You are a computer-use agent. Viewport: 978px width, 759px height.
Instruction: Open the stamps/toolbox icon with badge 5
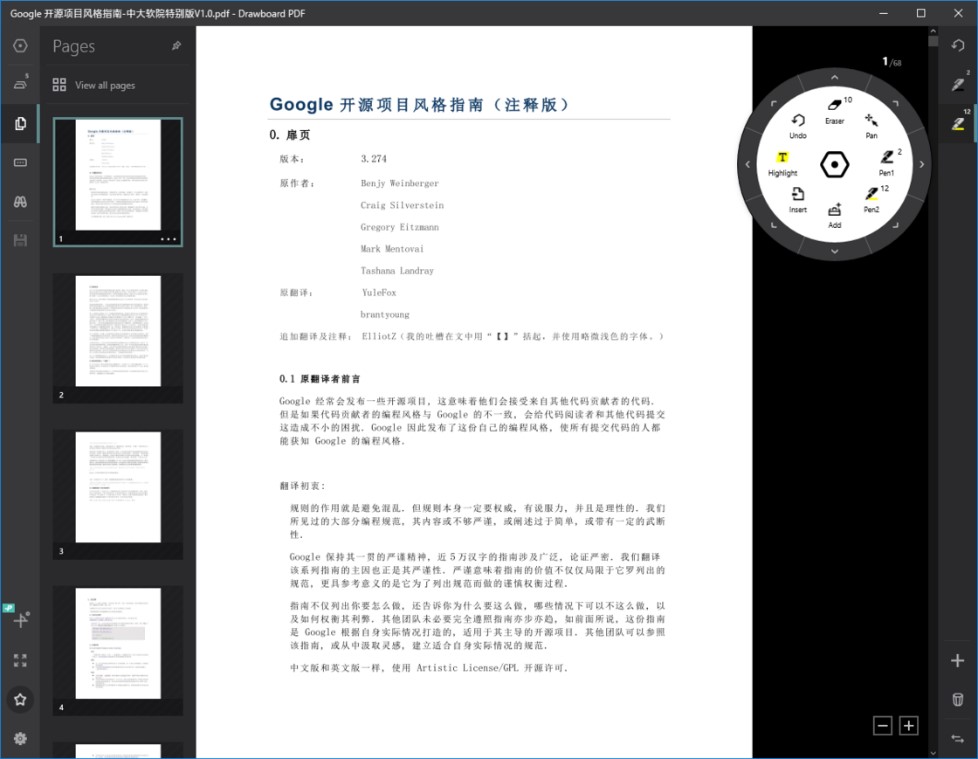pos(21,82)
